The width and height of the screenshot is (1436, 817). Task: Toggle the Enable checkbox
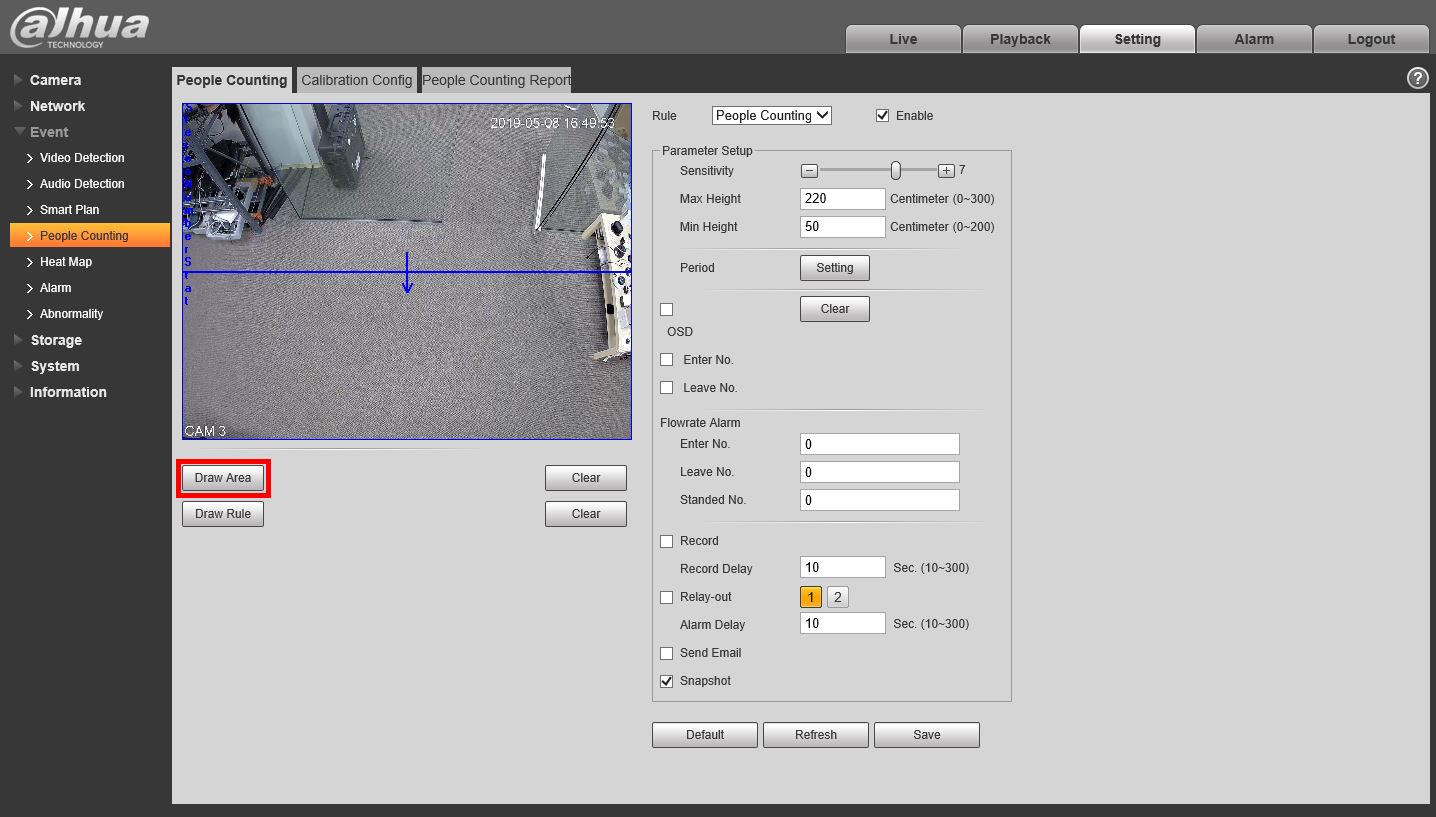click(882, 116)
